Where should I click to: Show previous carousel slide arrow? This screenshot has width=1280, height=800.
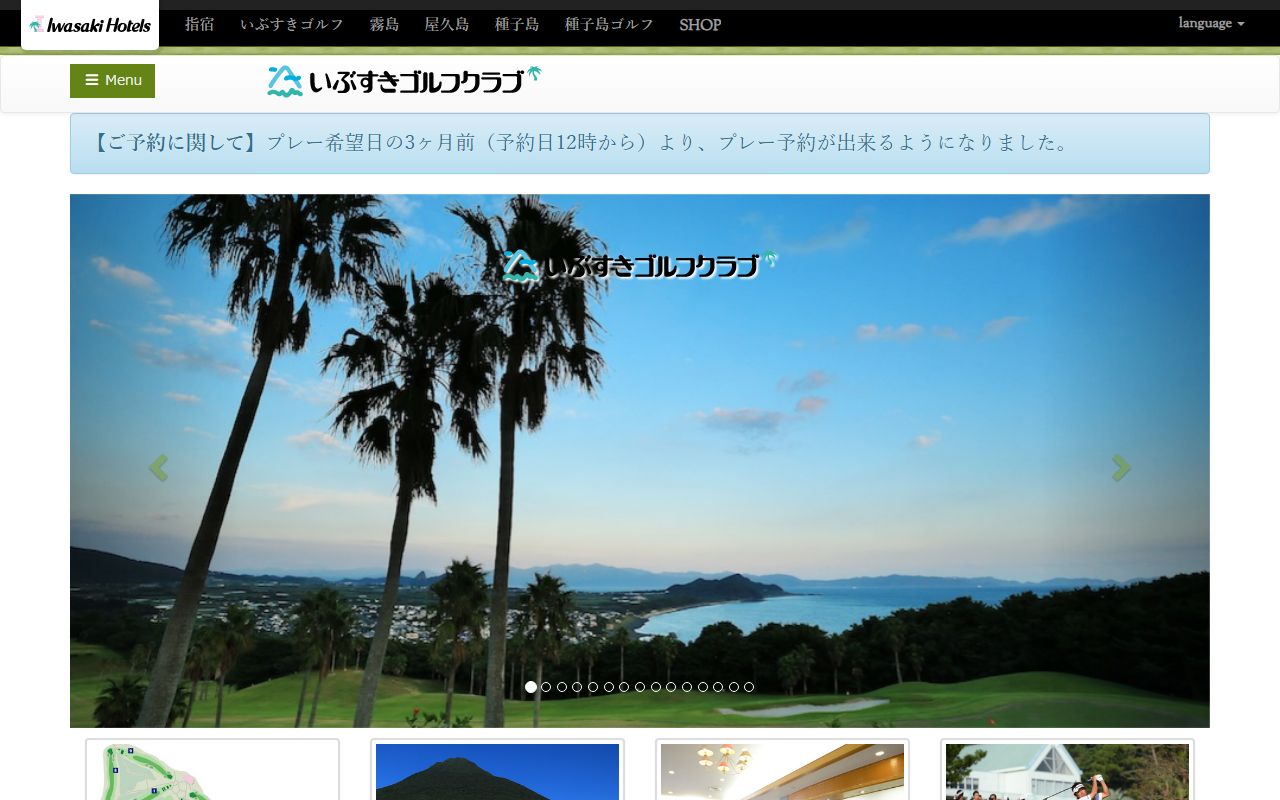click(157, 467)
